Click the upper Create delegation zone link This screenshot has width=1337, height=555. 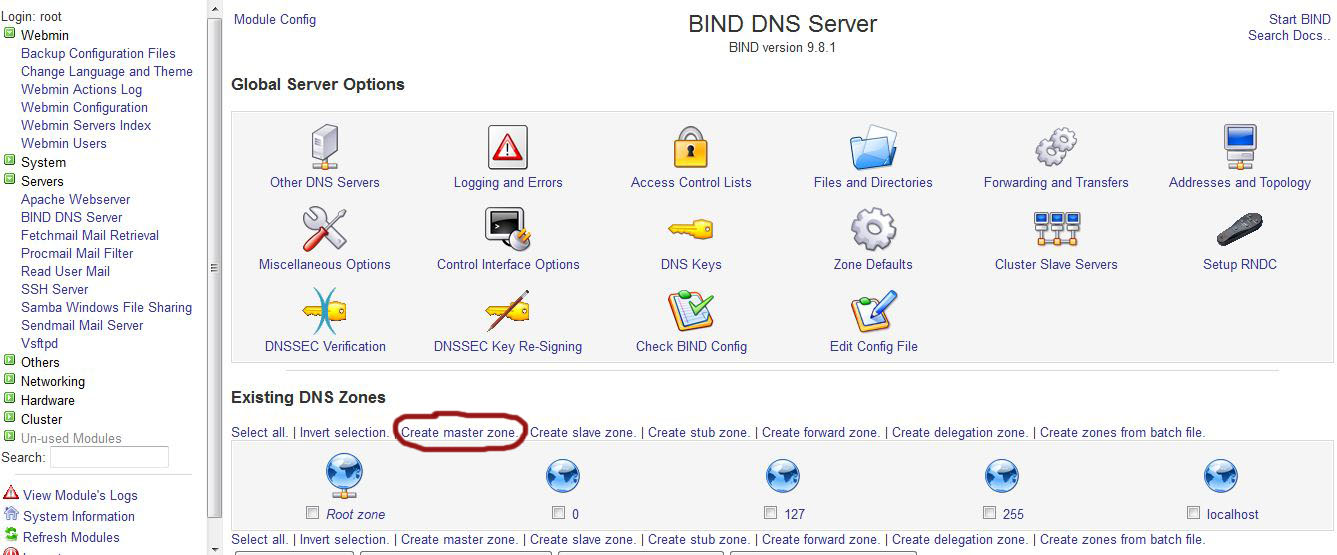tap(960, 432)
